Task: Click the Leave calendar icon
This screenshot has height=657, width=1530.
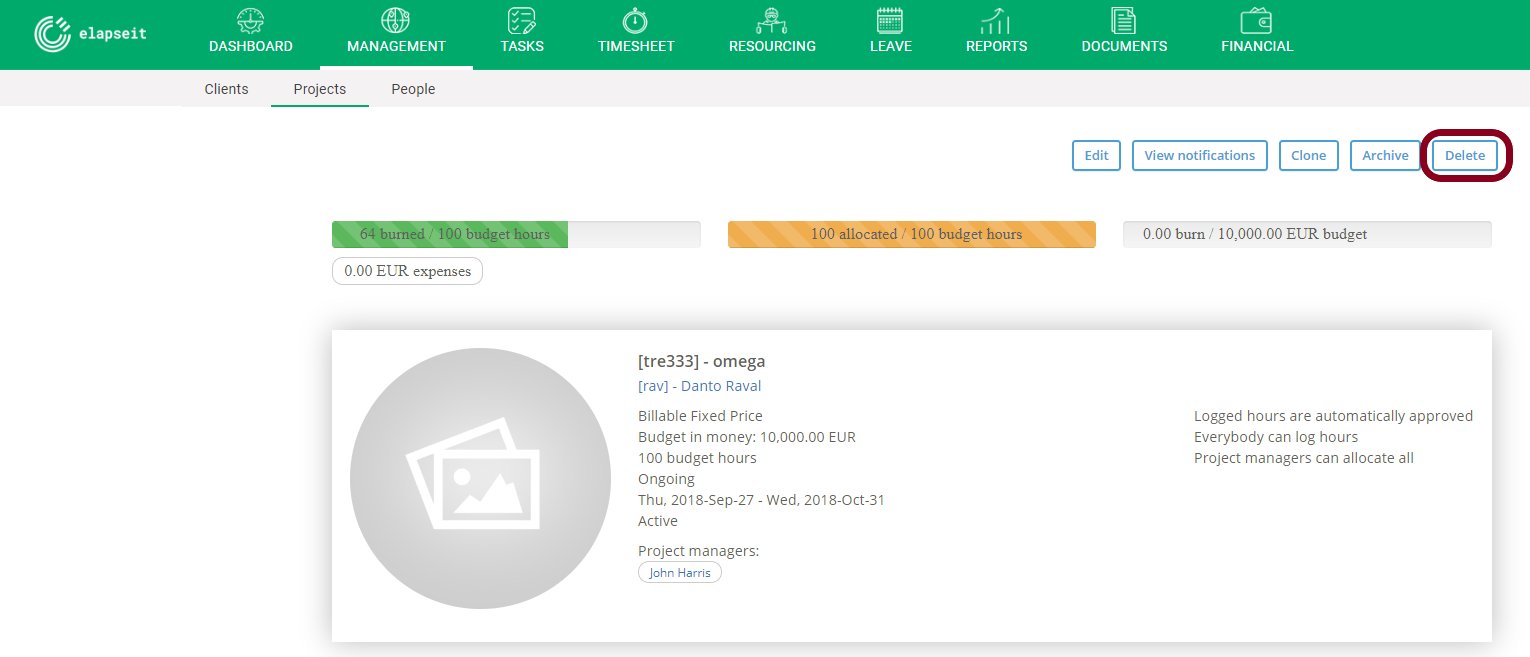Action: point(890,20)
